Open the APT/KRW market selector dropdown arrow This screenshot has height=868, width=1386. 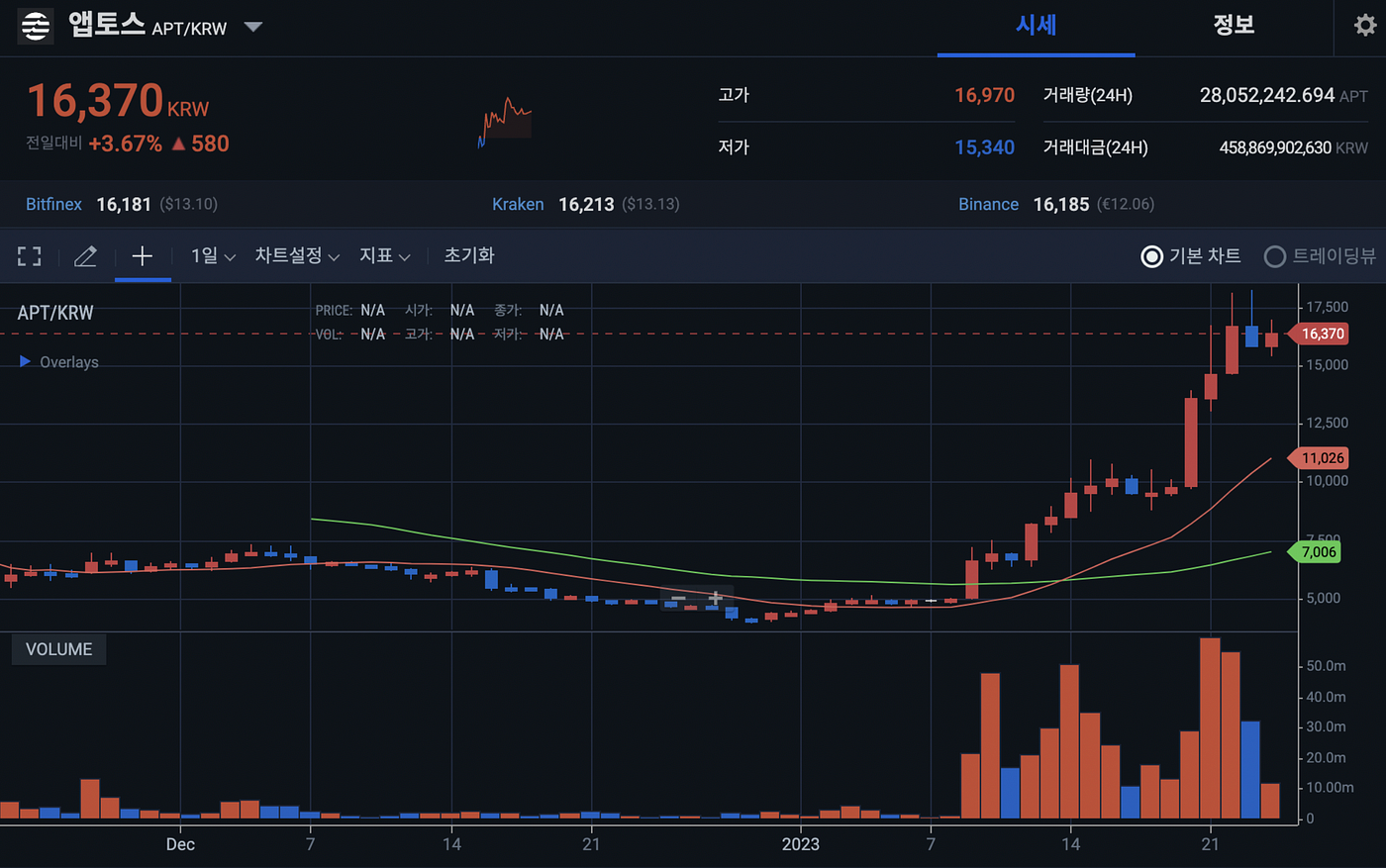pyautogui.click(x=253, y=27)
